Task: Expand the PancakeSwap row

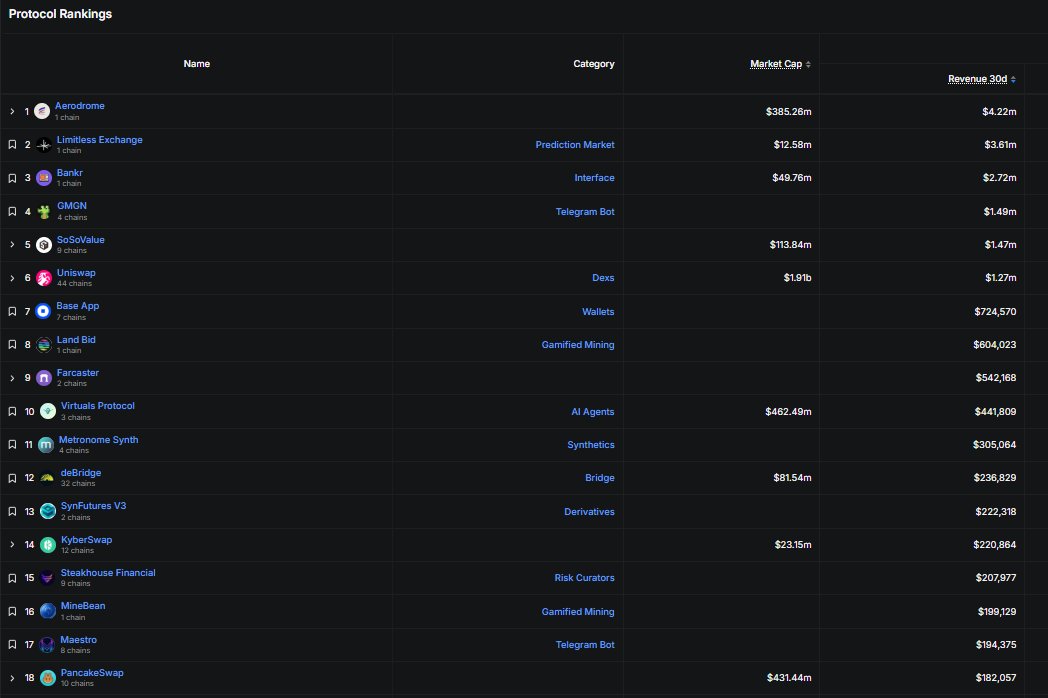Action: pos(12,678)
